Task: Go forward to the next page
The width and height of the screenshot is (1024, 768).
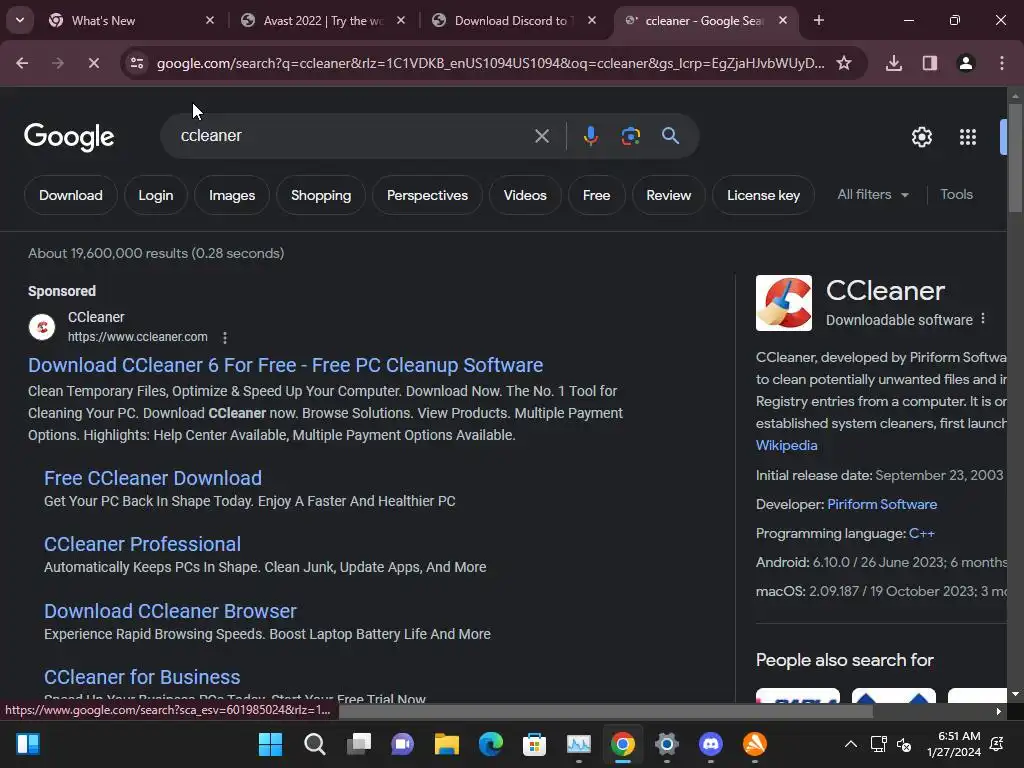Action: pyautogui.click(x=58, y=63)
